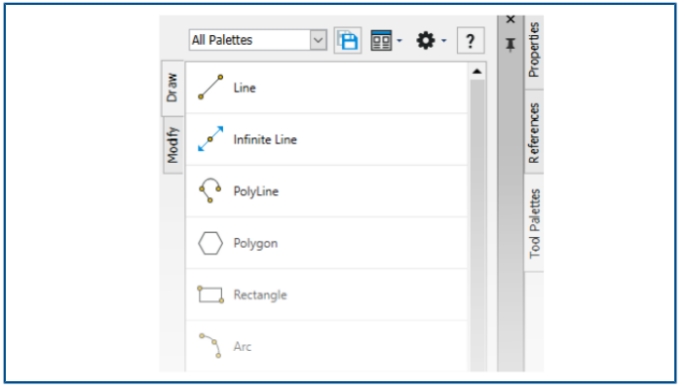Toggle the auto-hide pin icon
685x389 pixels.
[510, 44]
